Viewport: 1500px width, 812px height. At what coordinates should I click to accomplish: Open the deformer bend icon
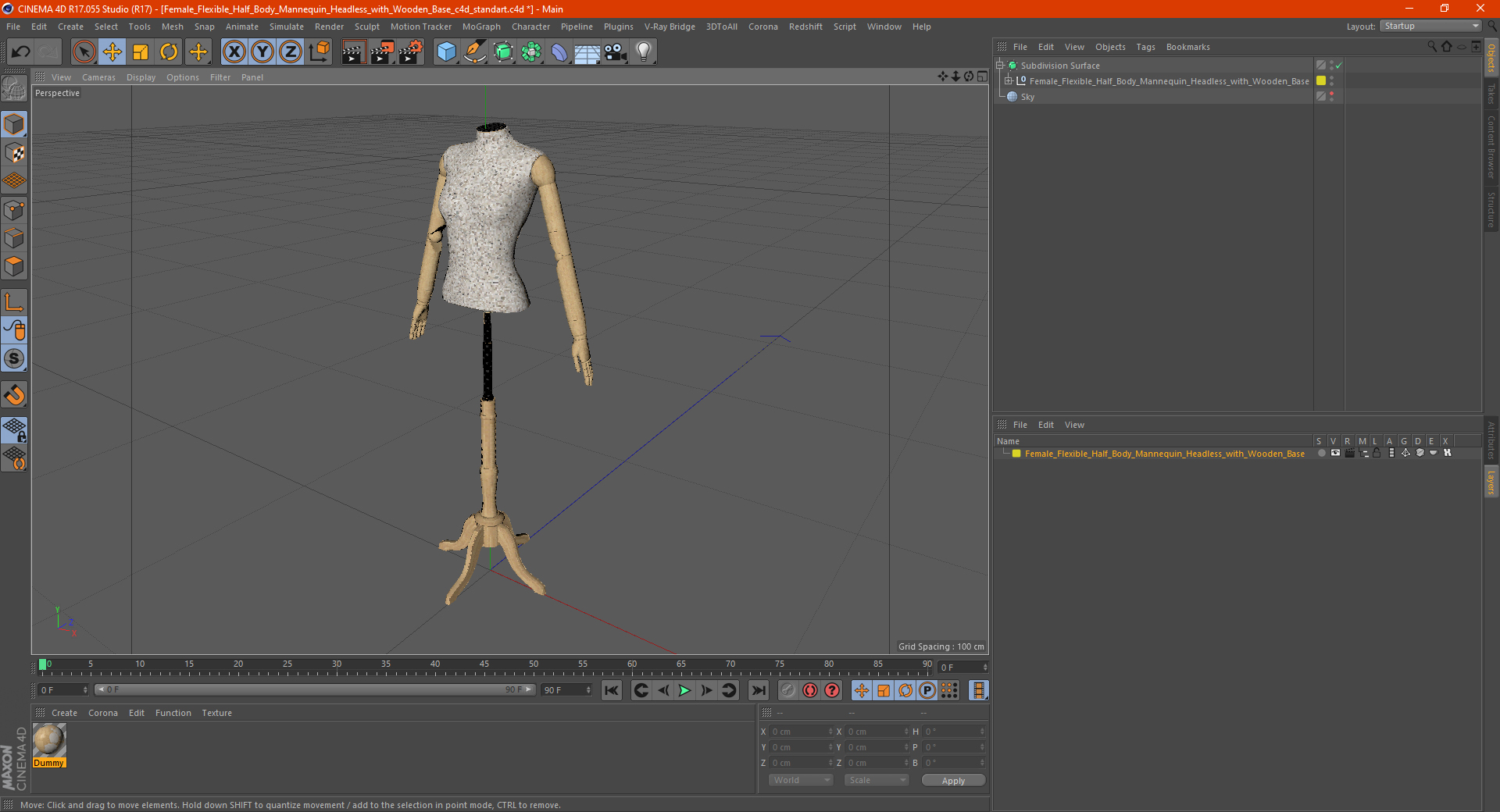[559, 52]
